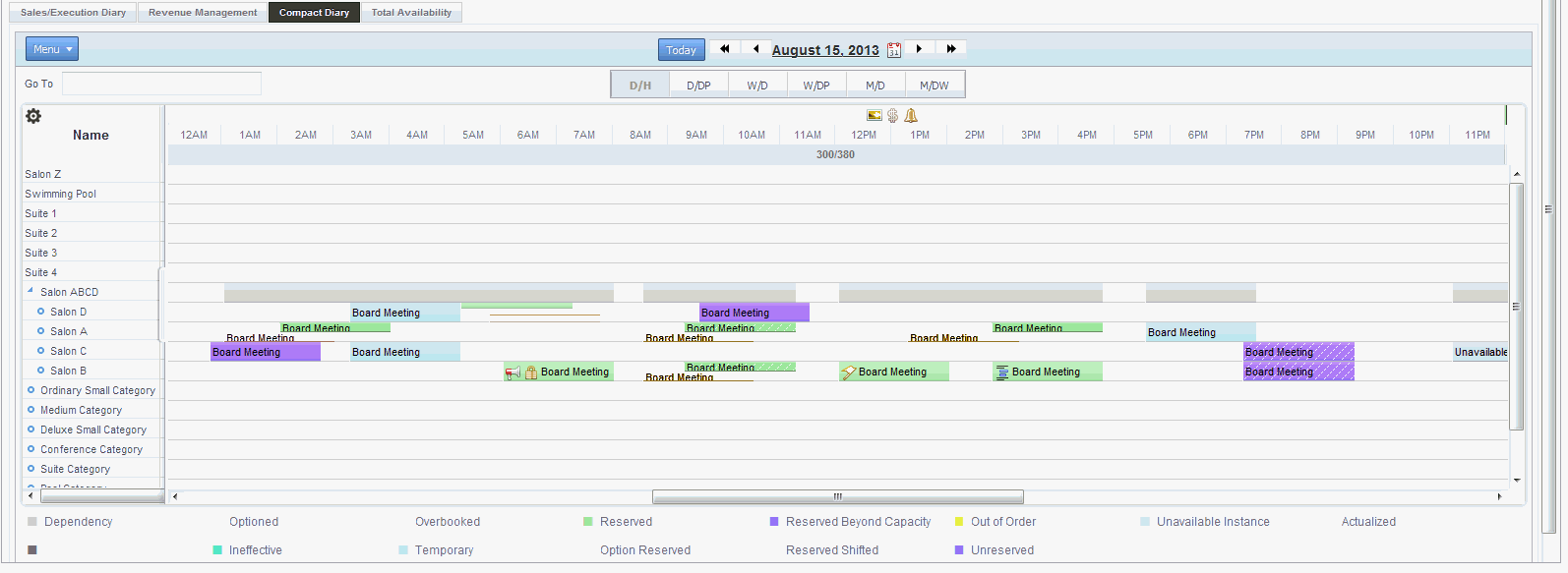Click the Today button

[681, 50]
